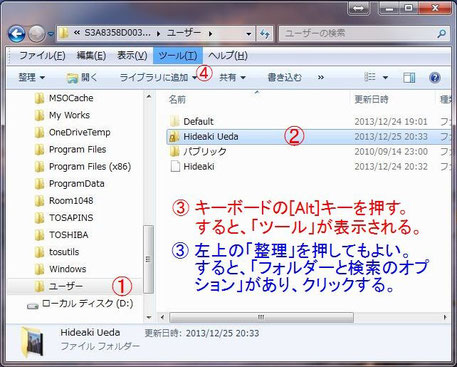Click the file list scroll left arrow
Viewport: 457px width, 367px height.
point(162,317)
